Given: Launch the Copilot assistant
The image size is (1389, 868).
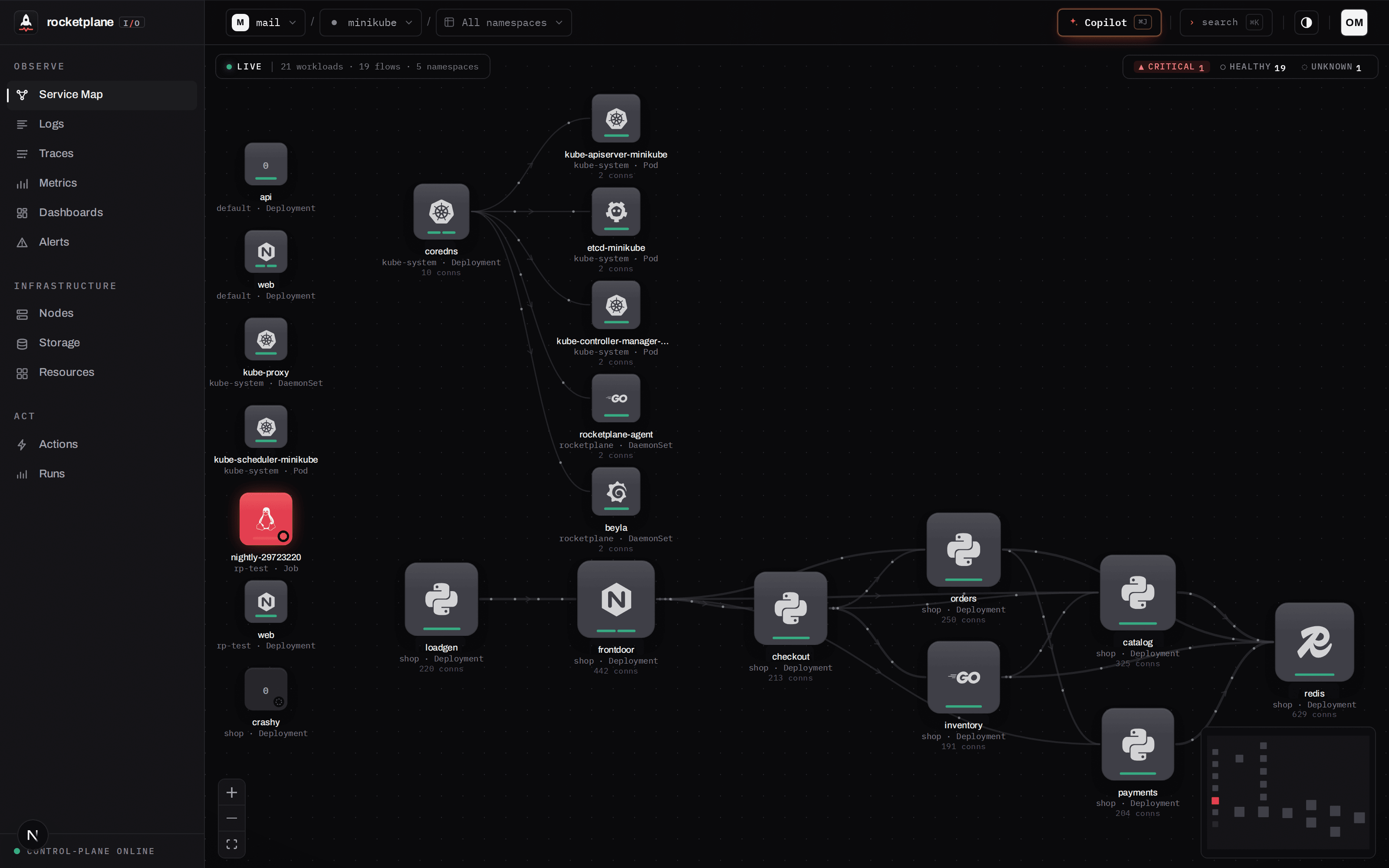Looking at the screenshot, I should click(x=1109, y=23).
